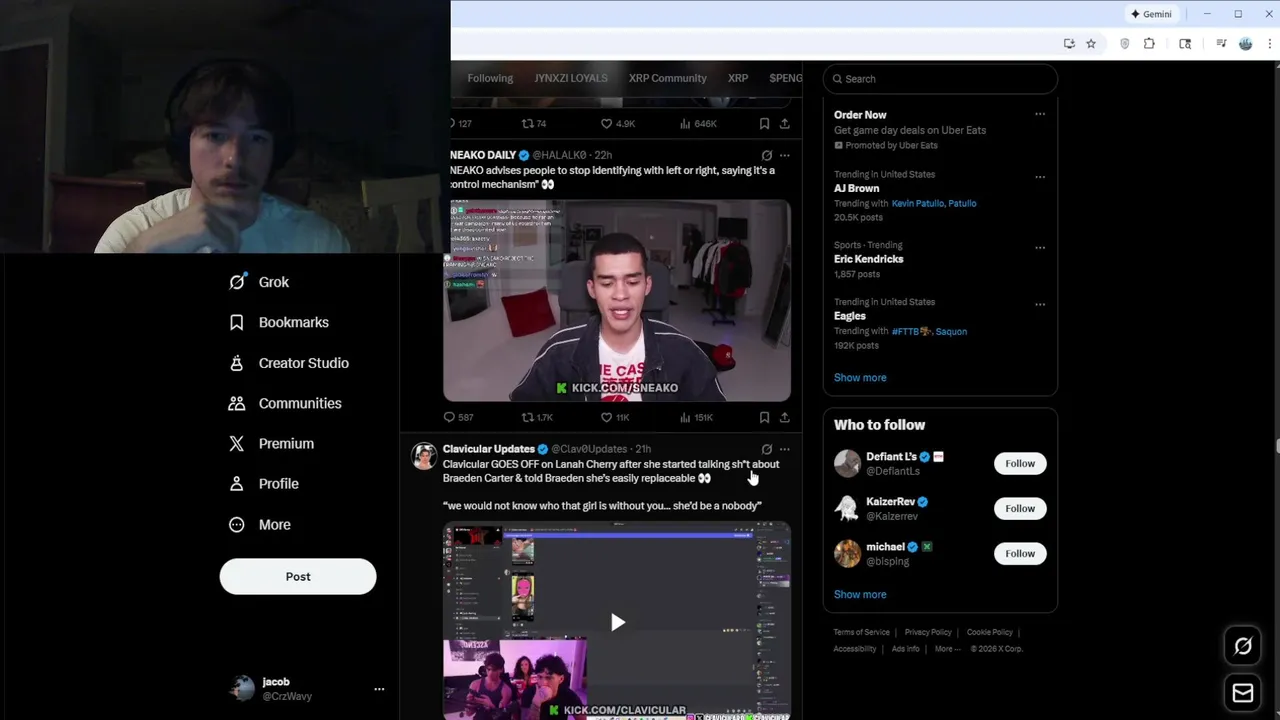Click the install app icon in address bar
This screenshot has width=1280, height=720.
1069,43
